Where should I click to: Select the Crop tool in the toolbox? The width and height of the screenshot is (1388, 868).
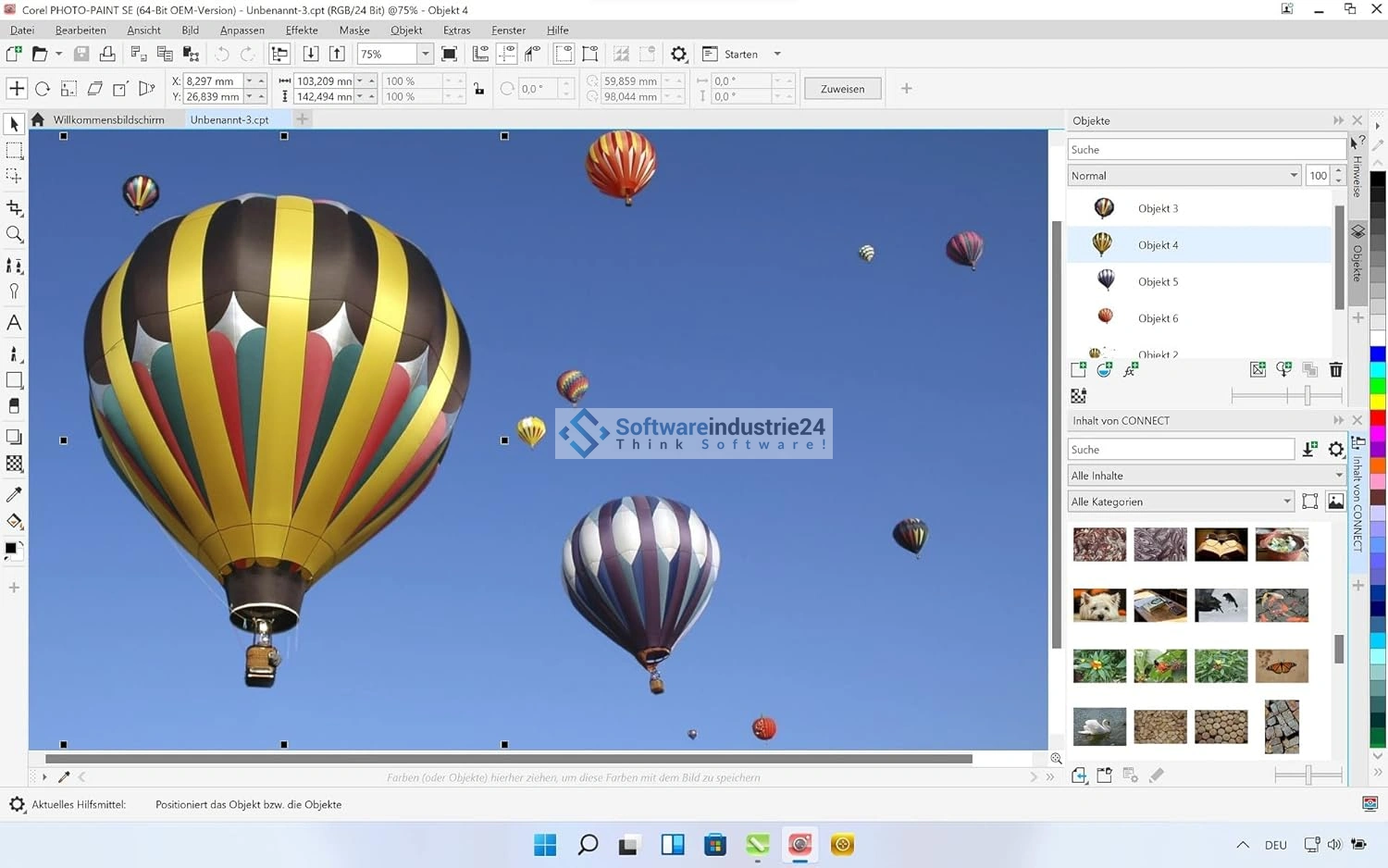click(x=14, y=207)
